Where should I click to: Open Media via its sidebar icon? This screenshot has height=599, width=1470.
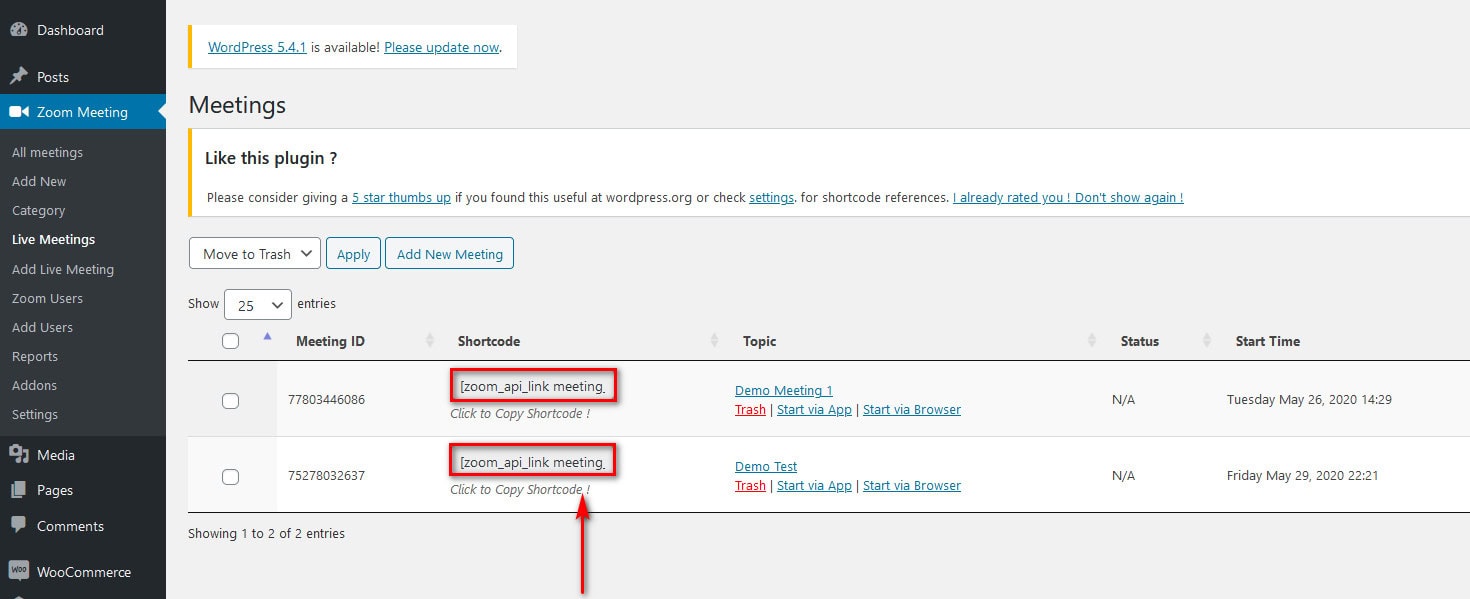pyautogui.click(x=19, y=454)
